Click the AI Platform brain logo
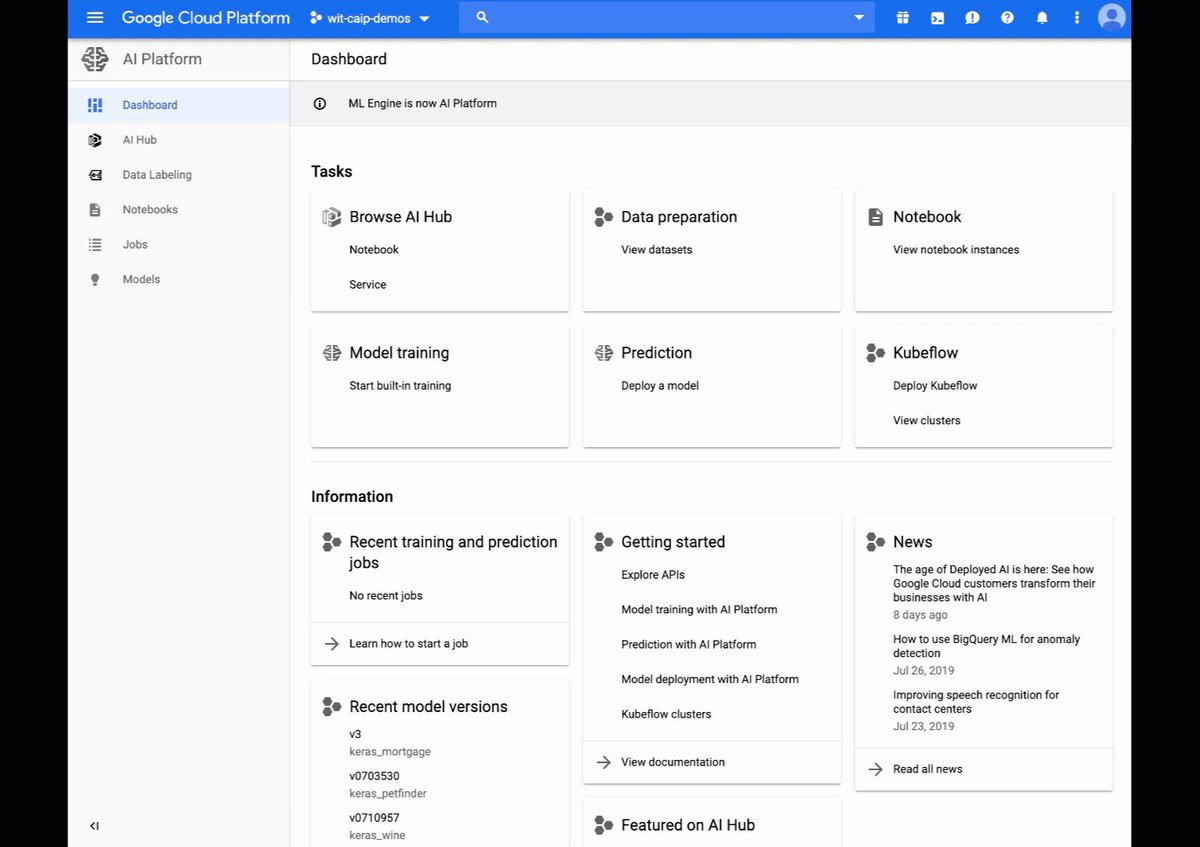Image resolution: width=1200 pixels, height=847 pixels. [95, 59]
